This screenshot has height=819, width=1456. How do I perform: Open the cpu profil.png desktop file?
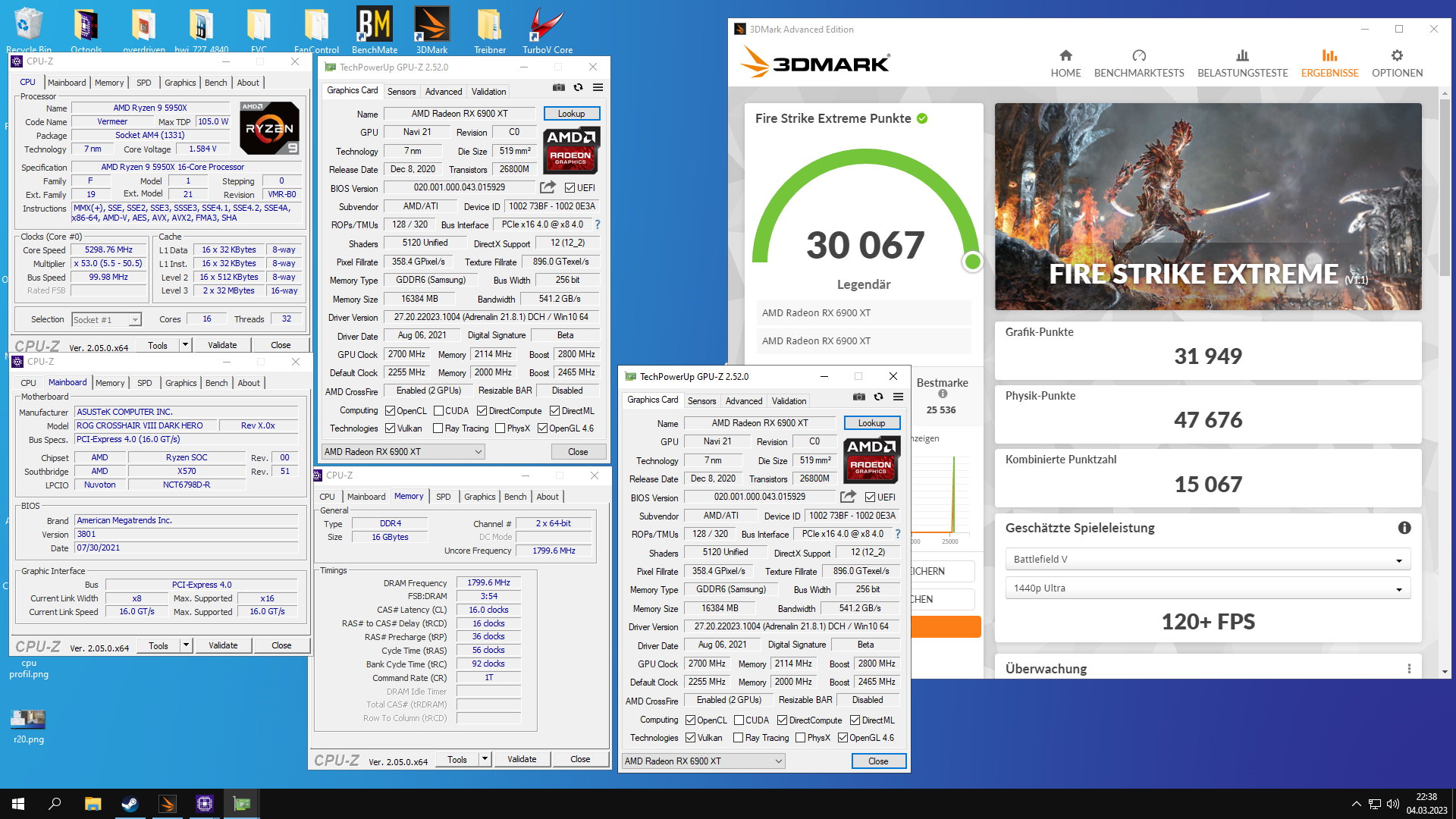[29, 668]
